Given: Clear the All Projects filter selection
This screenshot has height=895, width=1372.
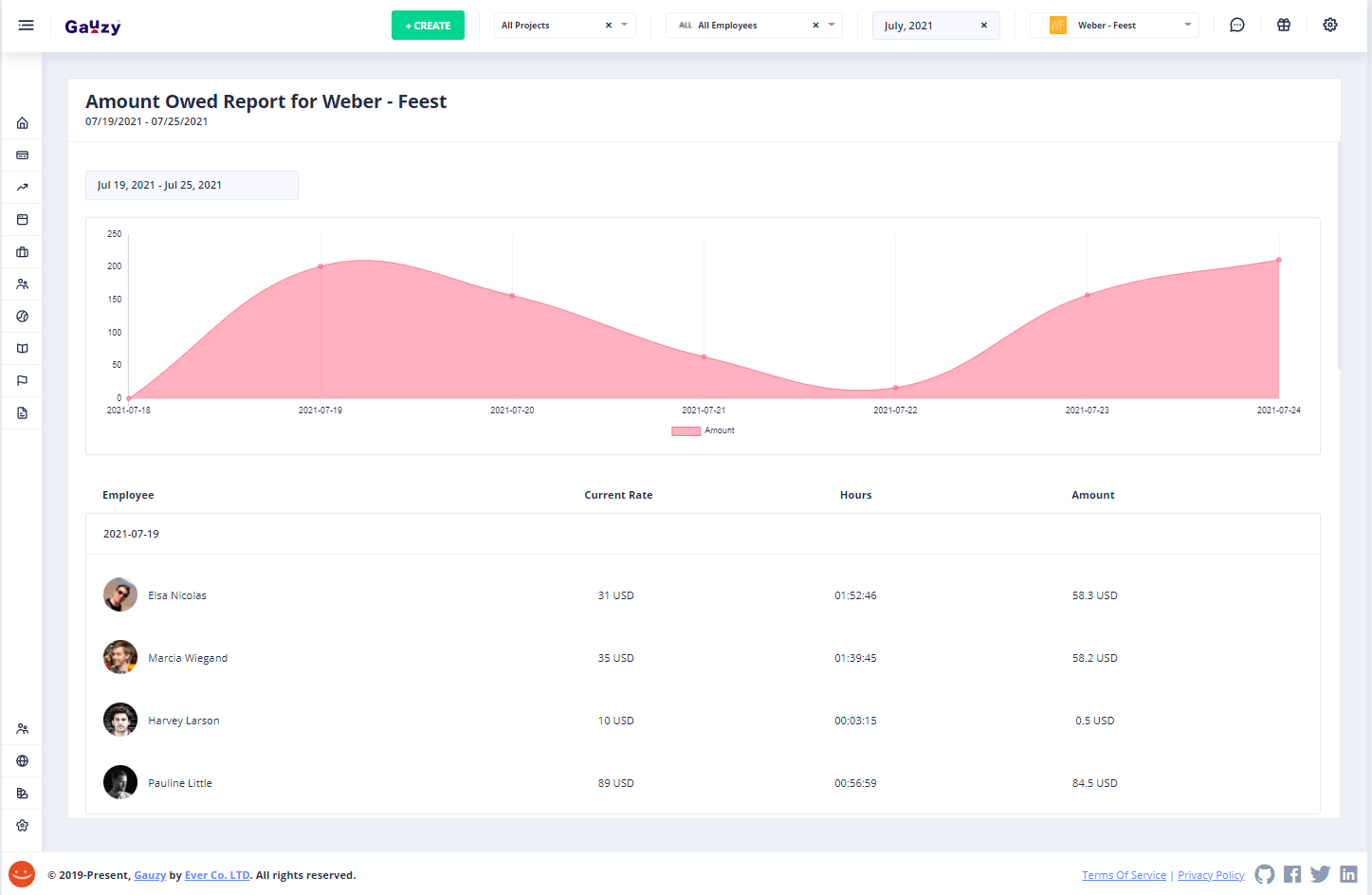Looking at the screenshot, I should point(609,26).
